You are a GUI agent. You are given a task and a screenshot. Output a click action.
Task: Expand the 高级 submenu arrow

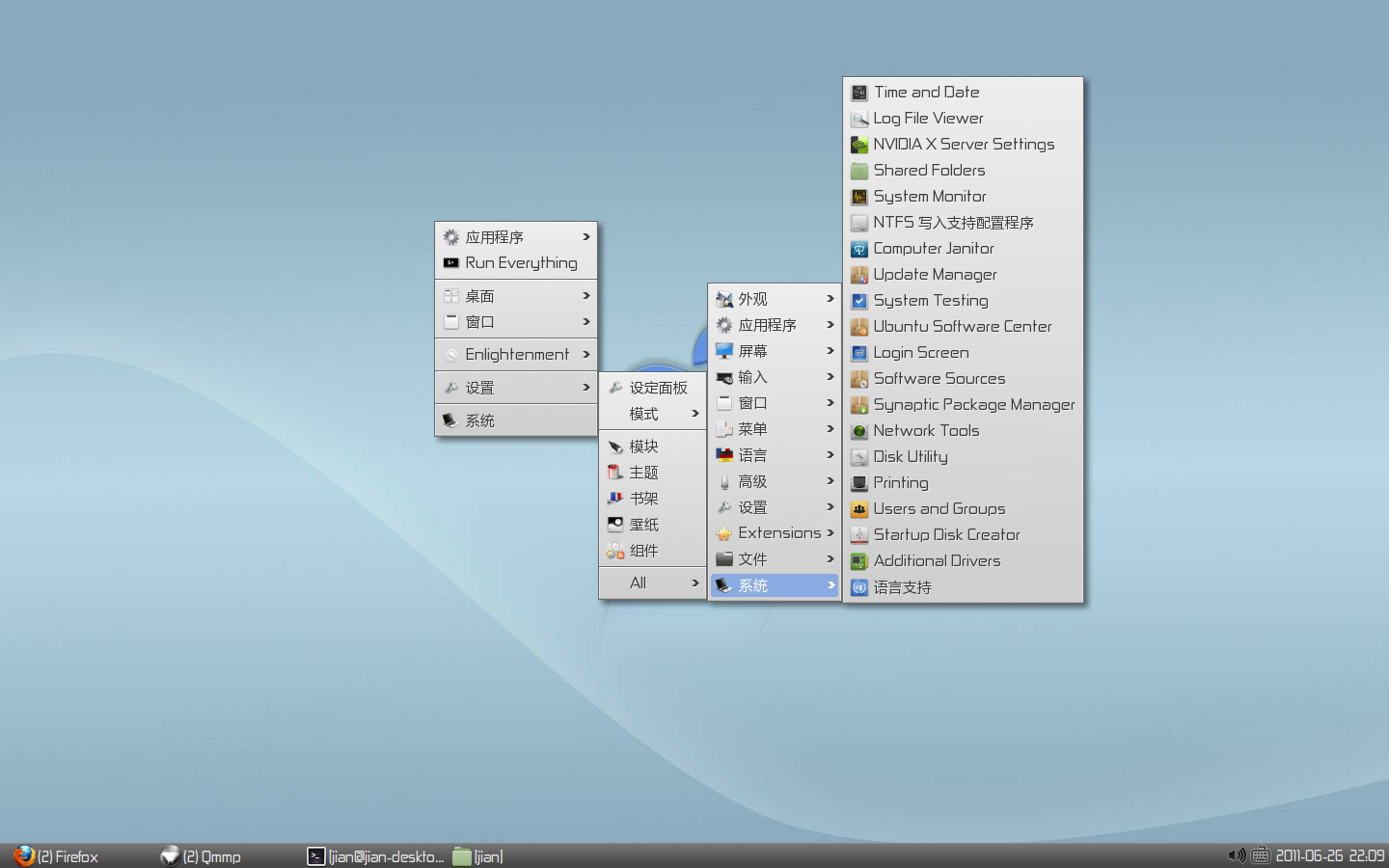point(830,481)
